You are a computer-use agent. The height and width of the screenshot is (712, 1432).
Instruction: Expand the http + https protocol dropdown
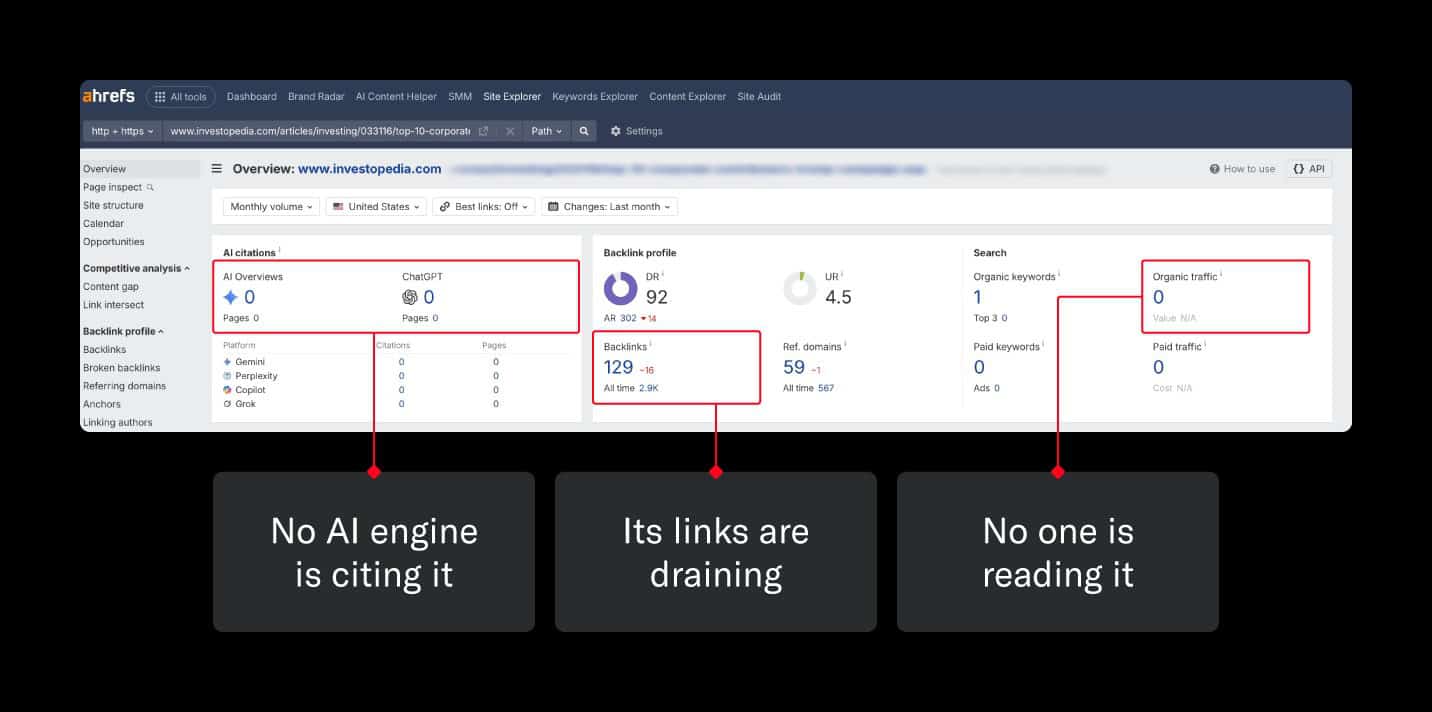(123, 131)
